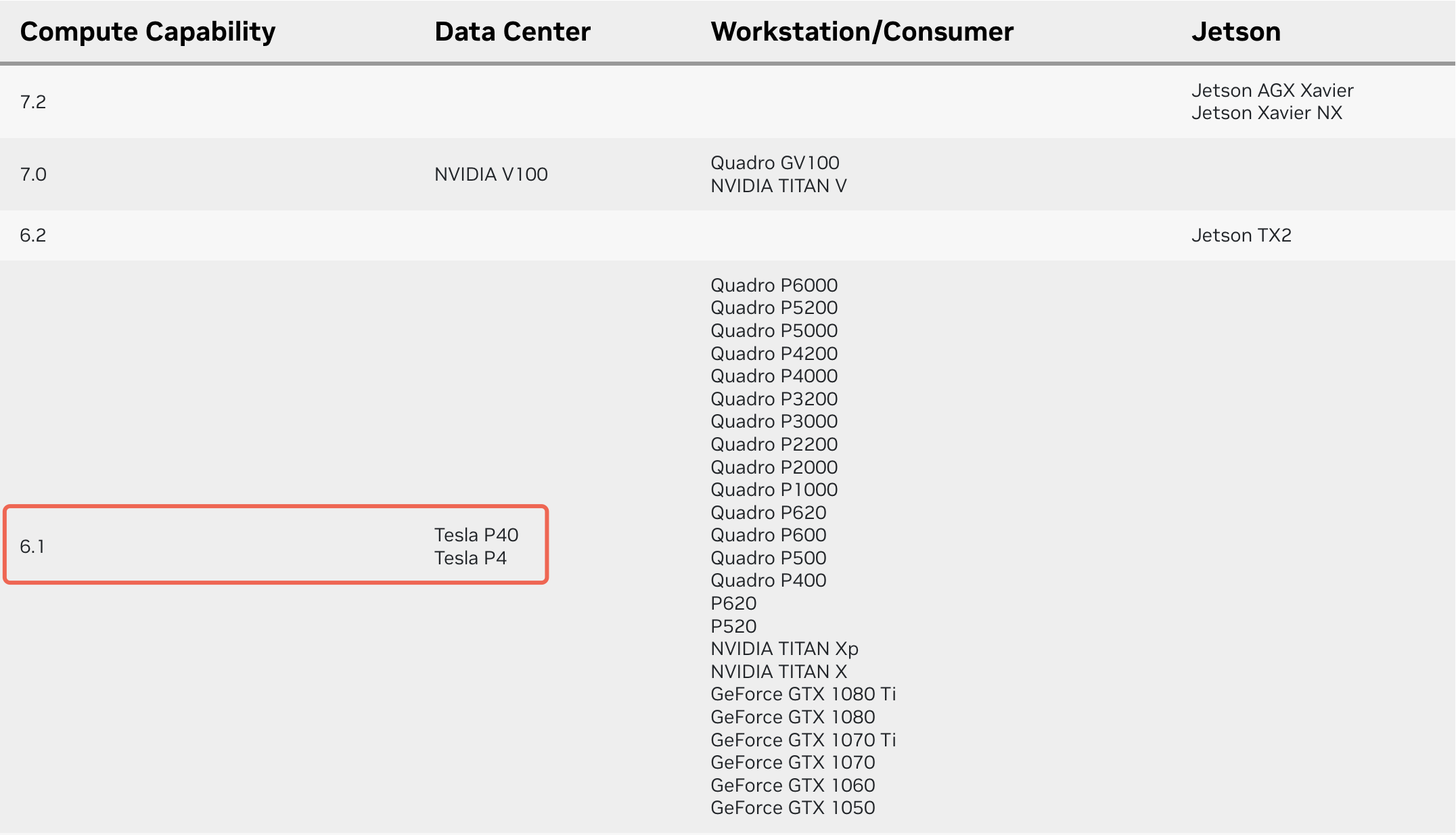This screenshot has width=1456, height=835.
Task: Click Quadro GV100 in the list
Action: click(775, 162)
